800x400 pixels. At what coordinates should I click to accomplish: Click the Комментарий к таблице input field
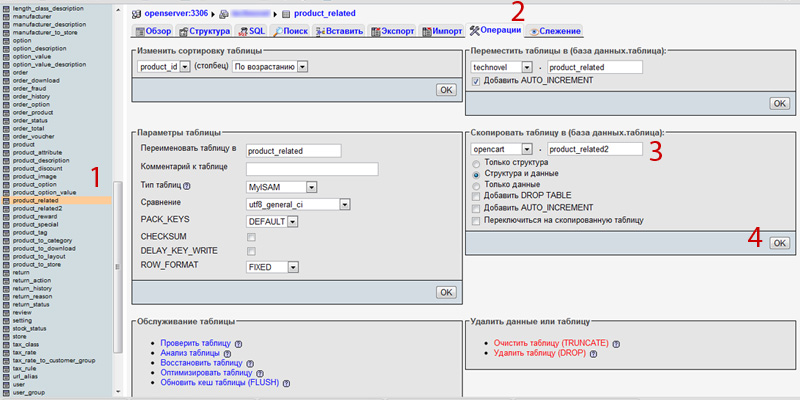pos(312,169)
